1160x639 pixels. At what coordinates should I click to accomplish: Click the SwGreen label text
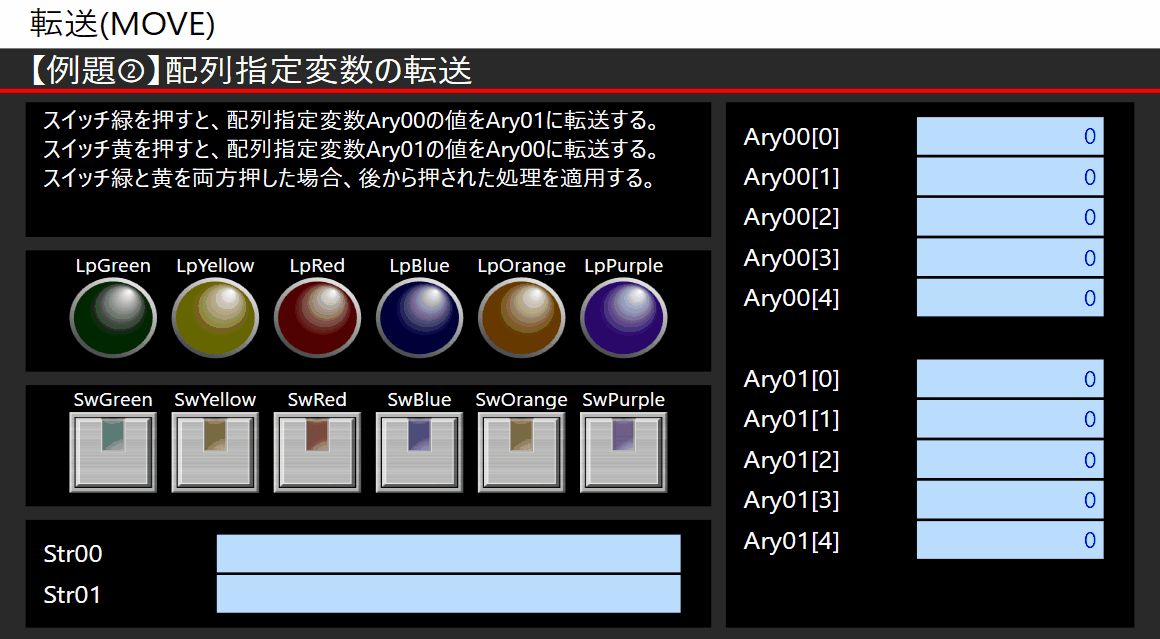point(113,399)
